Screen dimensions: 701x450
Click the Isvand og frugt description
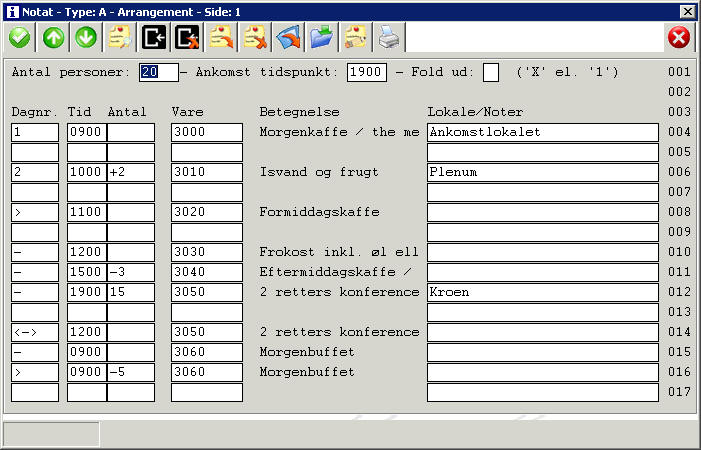pos(319,172)
